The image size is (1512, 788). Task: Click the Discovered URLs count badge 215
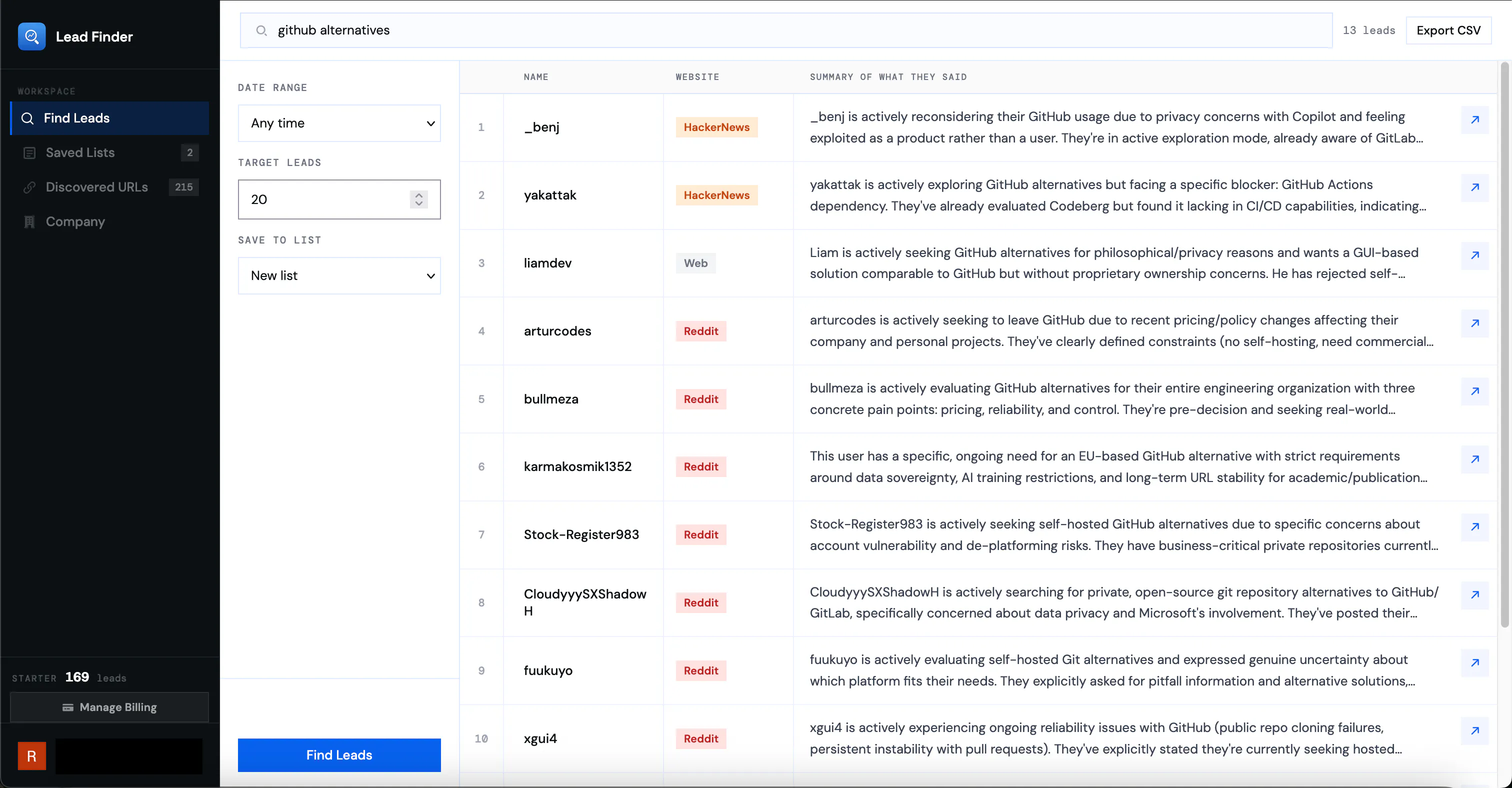183,188
